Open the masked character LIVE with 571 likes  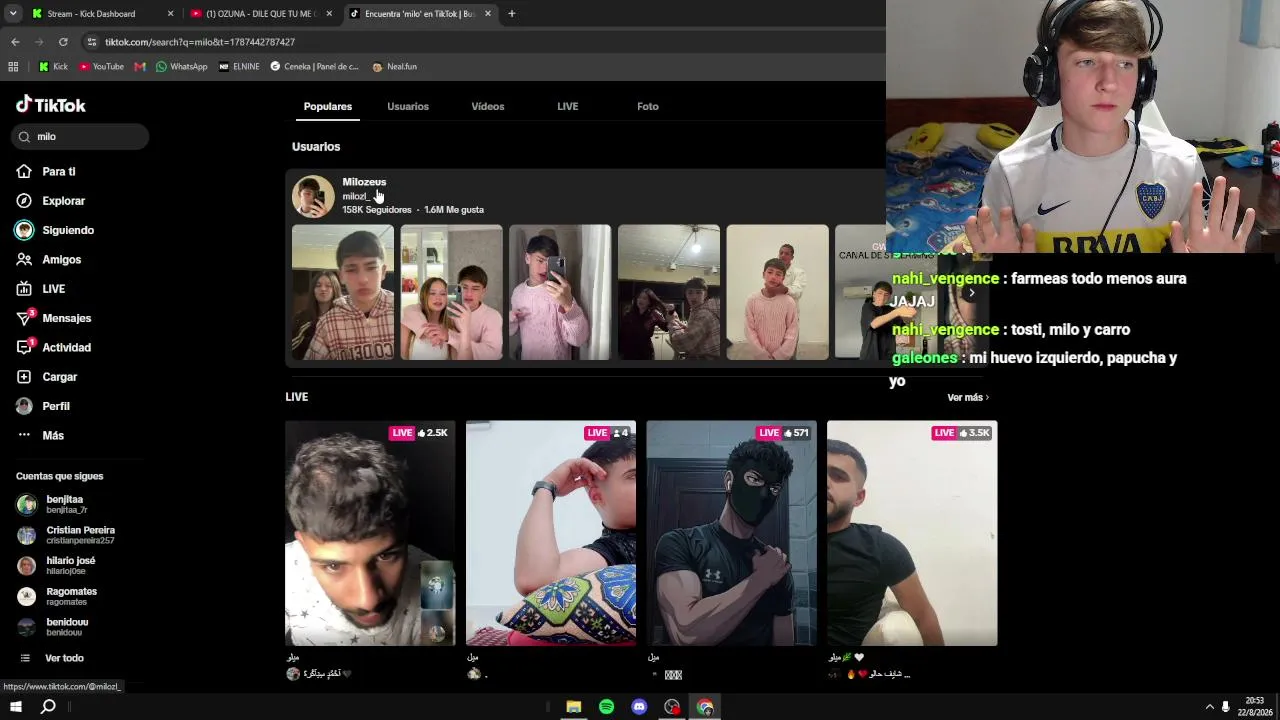click(x=732, y=533)
